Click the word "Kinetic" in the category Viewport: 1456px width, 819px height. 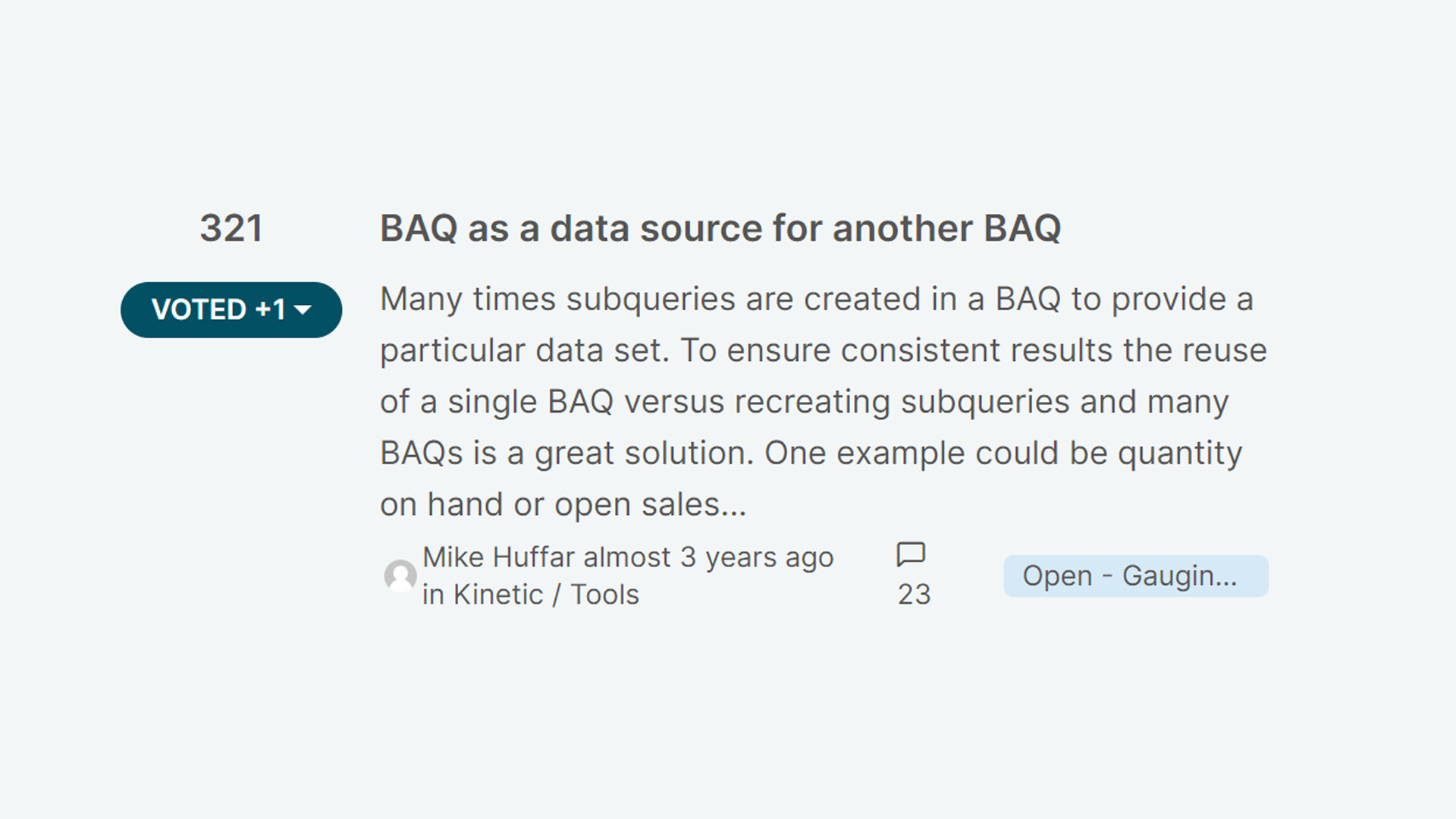498,595
